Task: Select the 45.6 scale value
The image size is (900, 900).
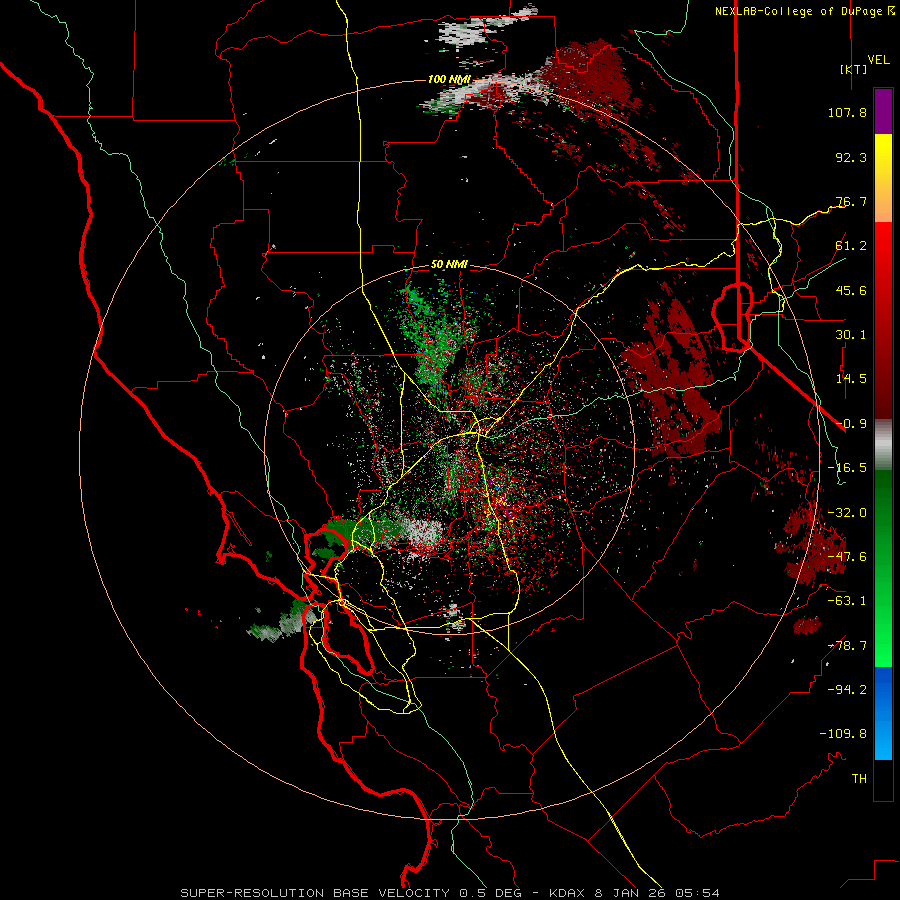Action: click(851, 290)
